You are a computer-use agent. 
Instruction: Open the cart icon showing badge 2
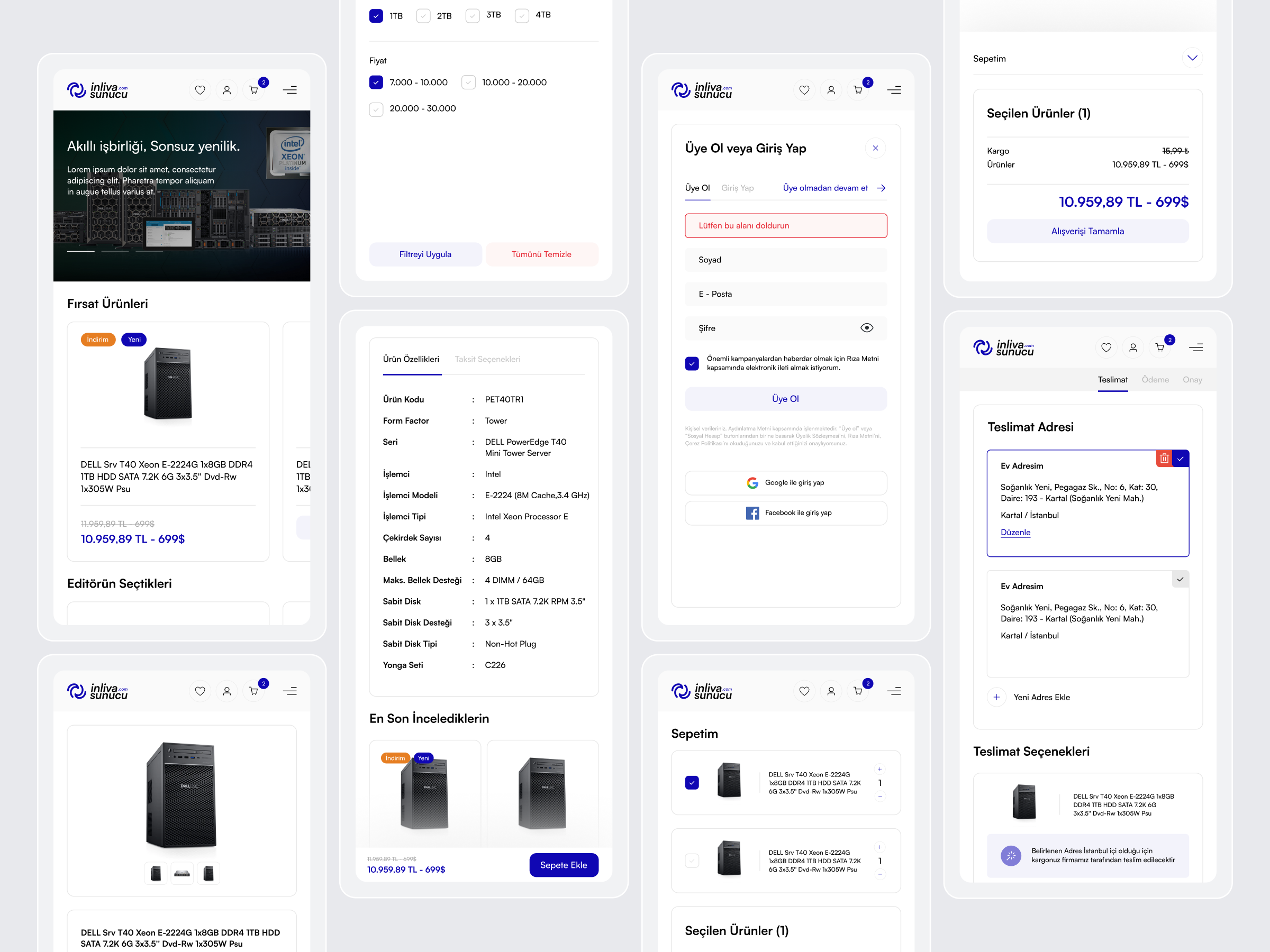(253, 89)
